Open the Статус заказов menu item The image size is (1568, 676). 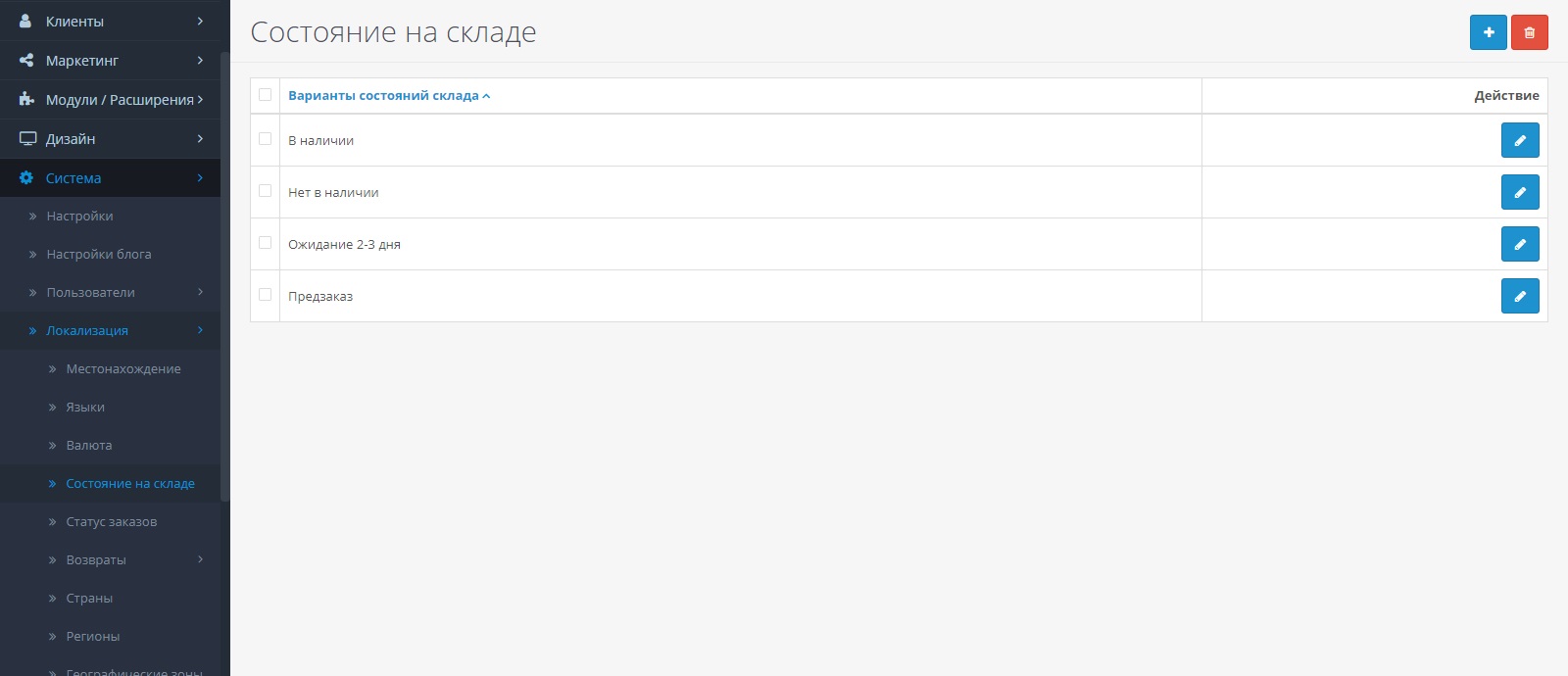coord(111,521)
